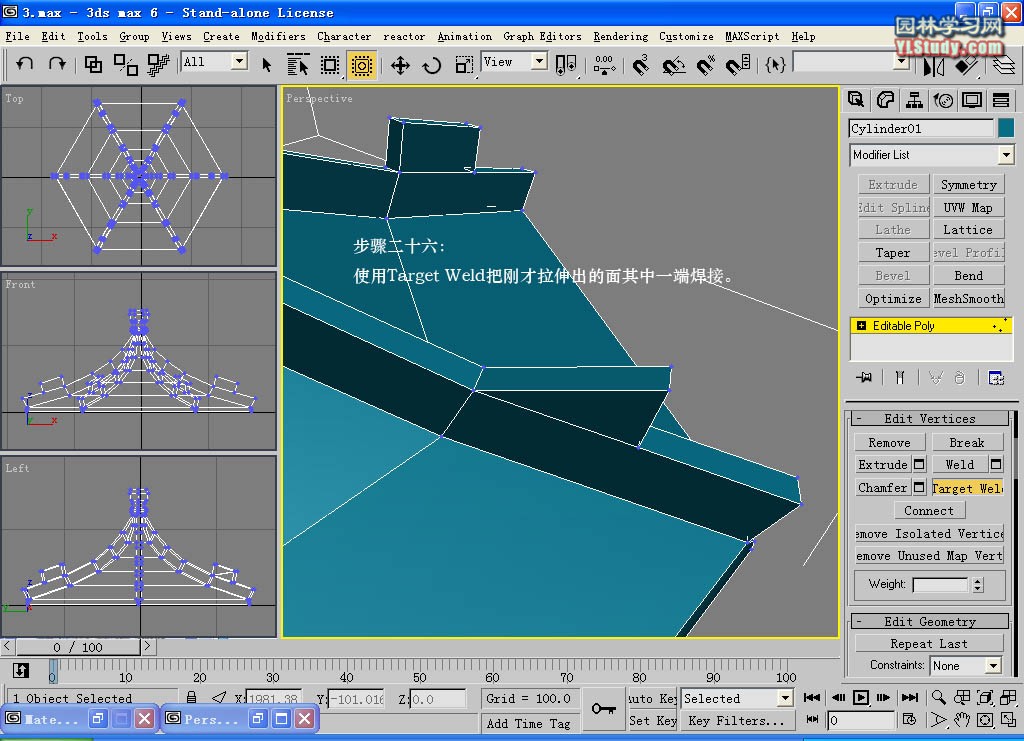Open the Hierarchy command panel tab

click(914, 100)
